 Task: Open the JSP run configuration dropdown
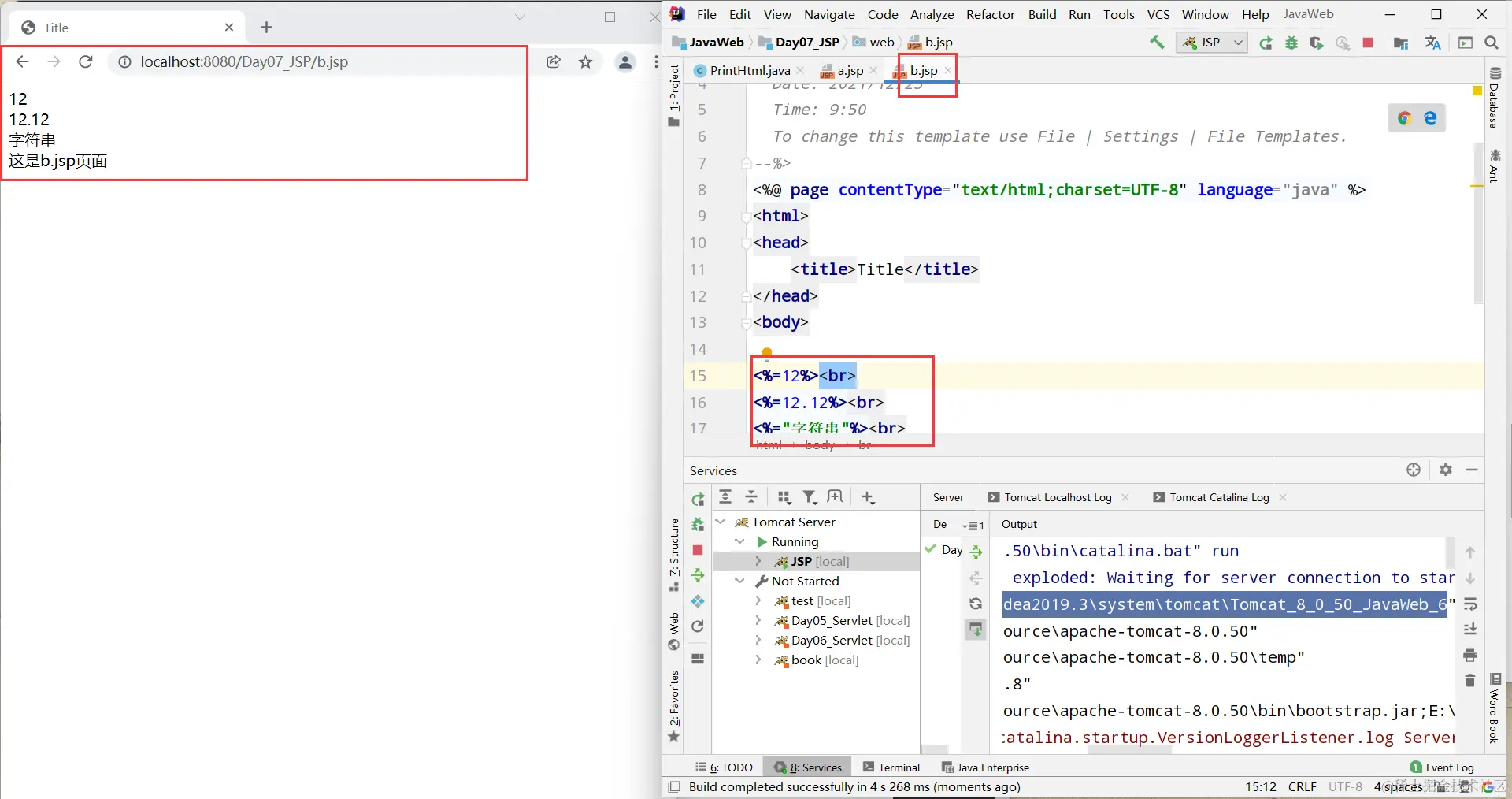point(1213,43)
